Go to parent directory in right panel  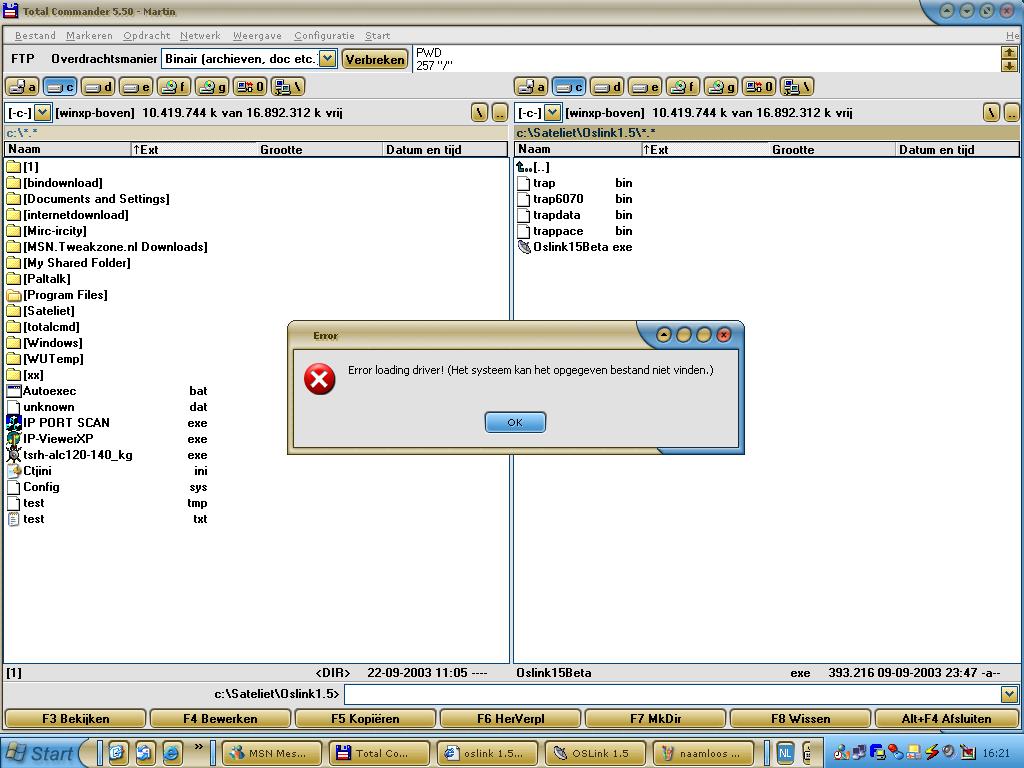(x=1011, y=113)
